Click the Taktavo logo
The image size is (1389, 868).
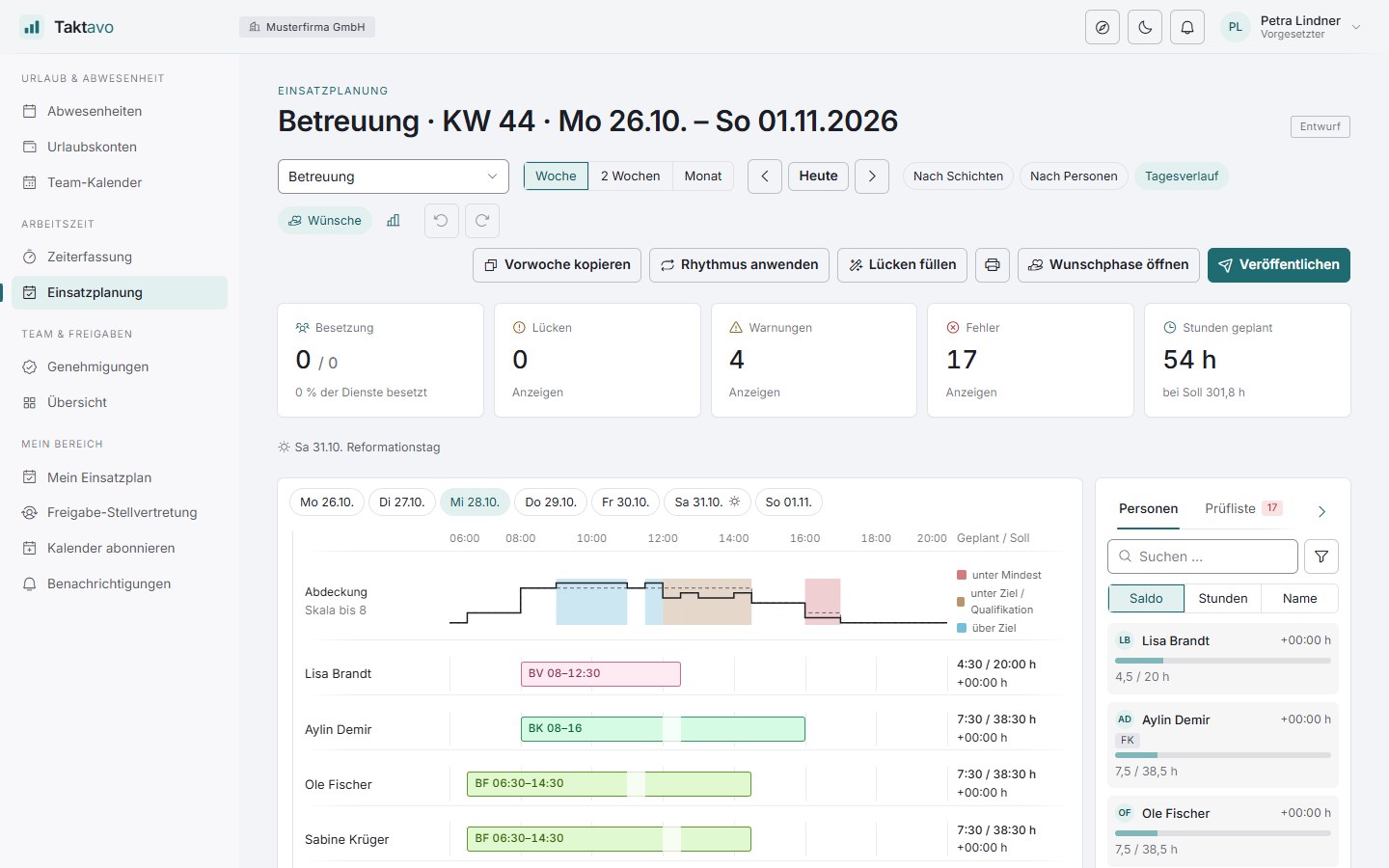pos(67,27)
